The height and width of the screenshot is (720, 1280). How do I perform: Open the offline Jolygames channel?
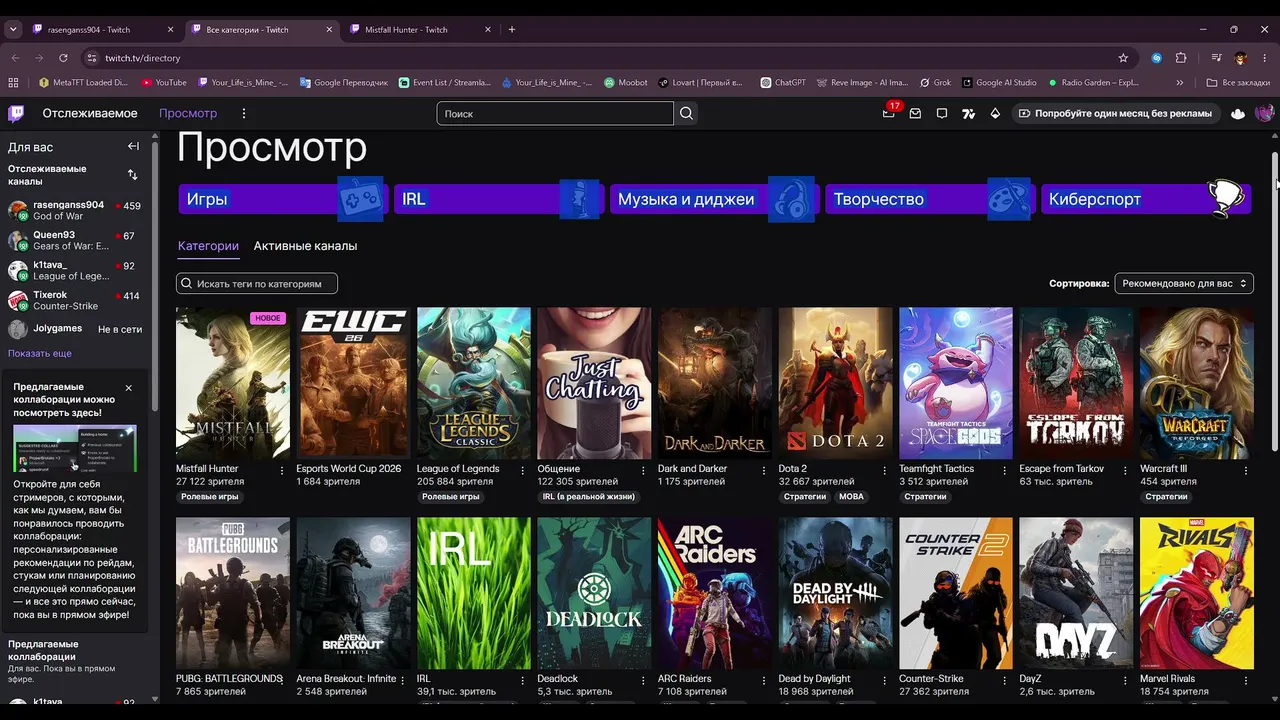[x=74, y=329]
